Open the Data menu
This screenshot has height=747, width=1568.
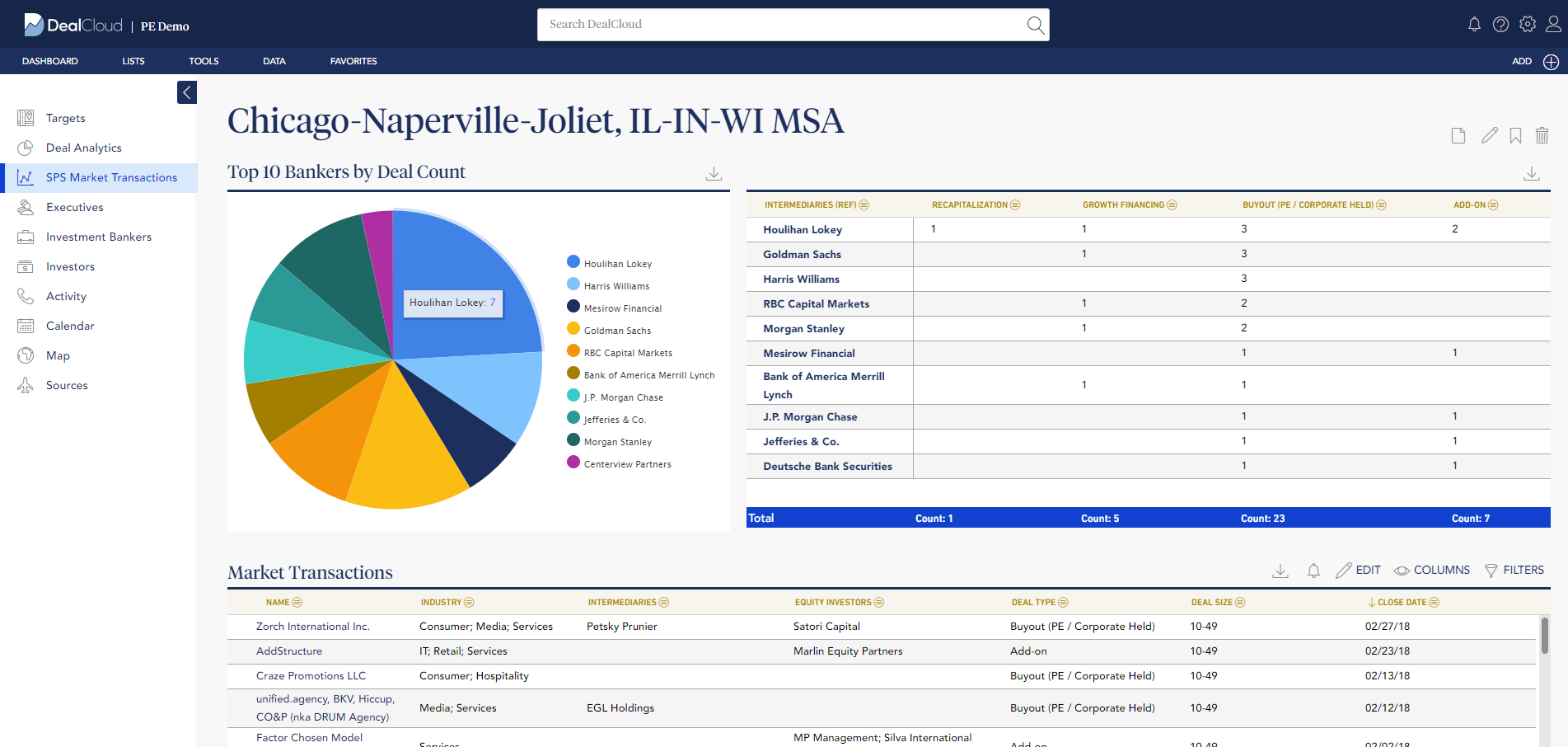click(x=274, y=61)
